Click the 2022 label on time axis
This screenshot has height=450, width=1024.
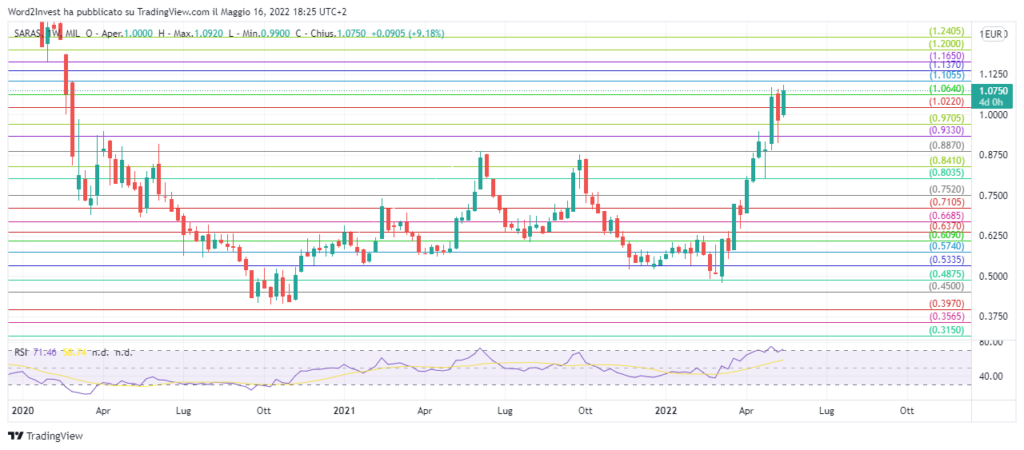[667, 411]
